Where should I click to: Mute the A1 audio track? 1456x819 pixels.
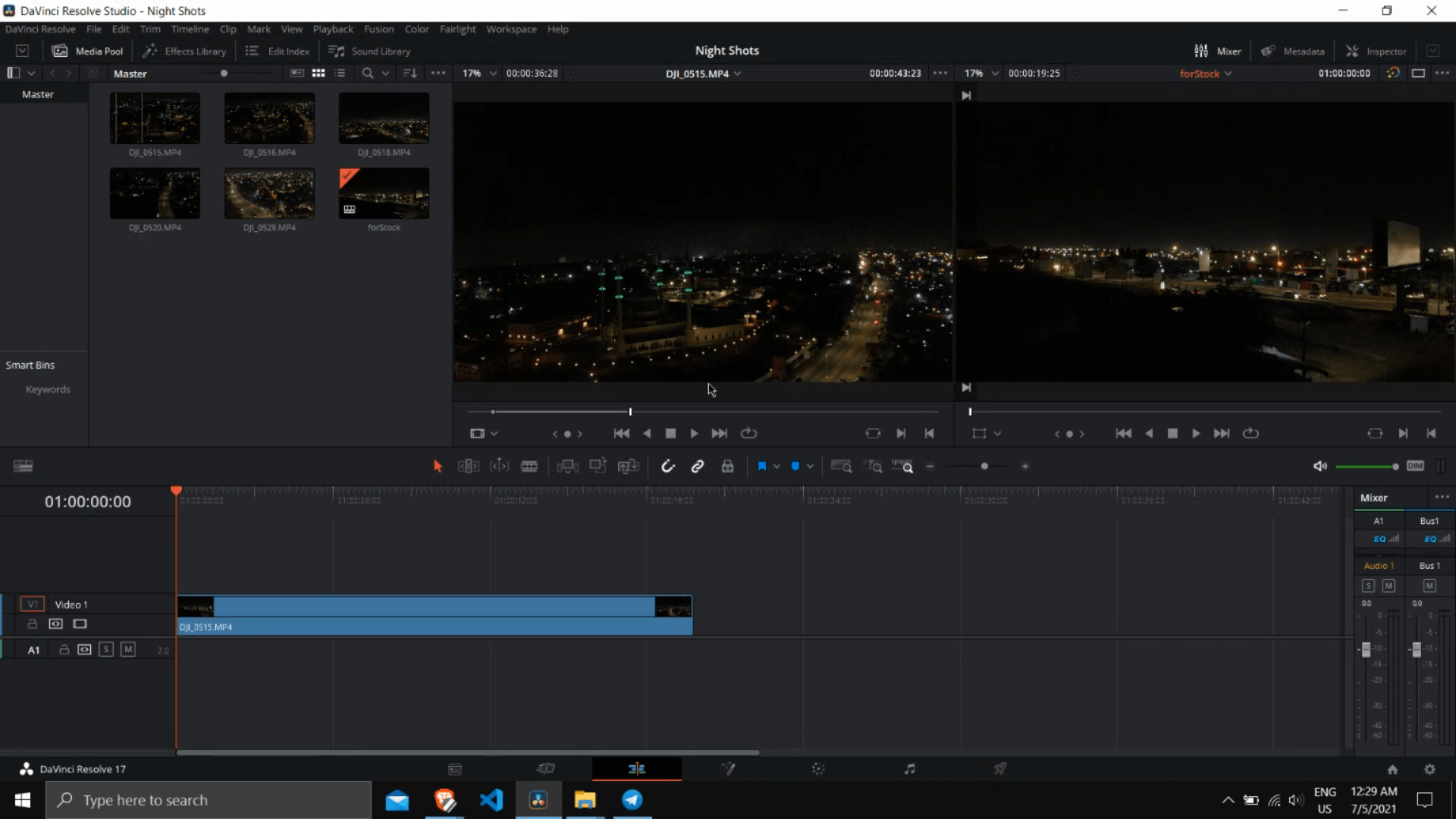coord(128,650)
